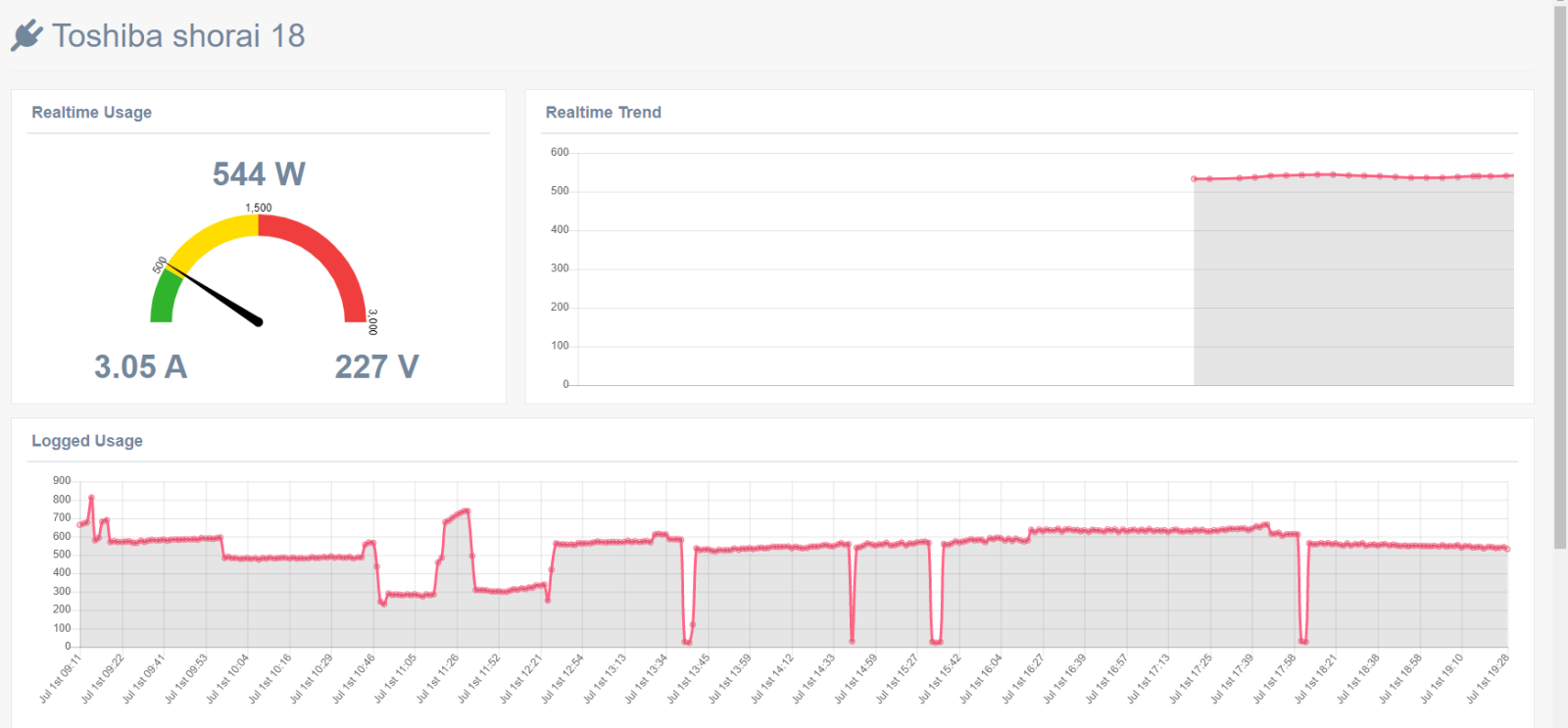Click the Jul 1st 15:42 axis label
Screen dimensions: 1568x728
click(x=941, y=678)
